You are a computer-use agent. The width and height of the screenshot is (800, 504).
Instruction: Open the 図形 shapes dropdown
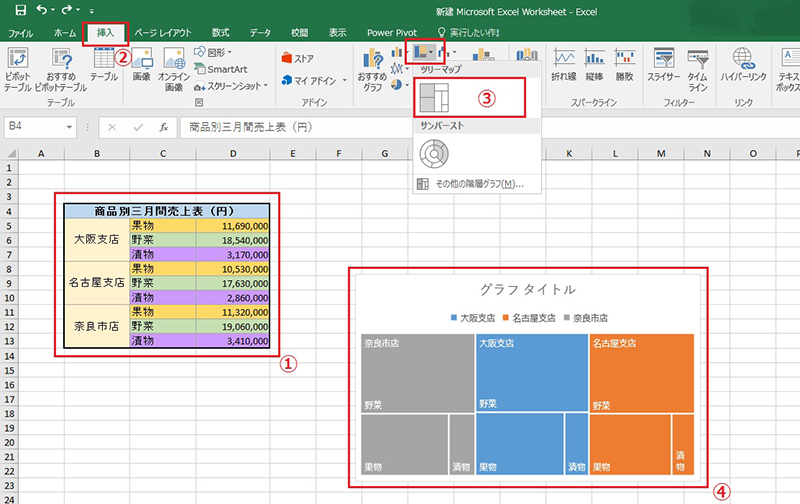click(x=213, y=53)
